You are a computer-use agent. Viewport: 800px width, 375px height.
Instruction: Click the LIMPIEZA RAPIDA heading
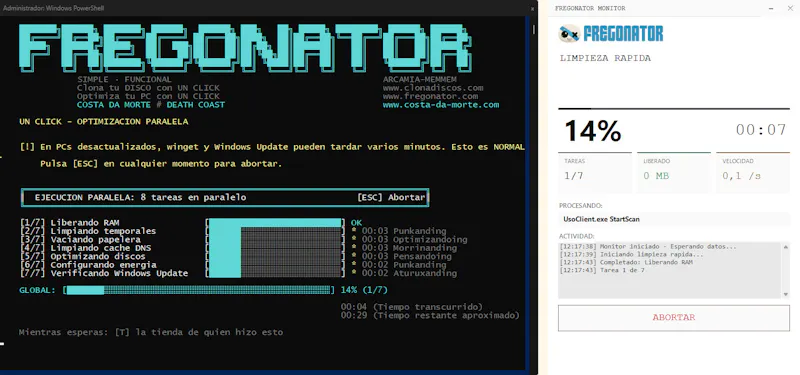605,58
